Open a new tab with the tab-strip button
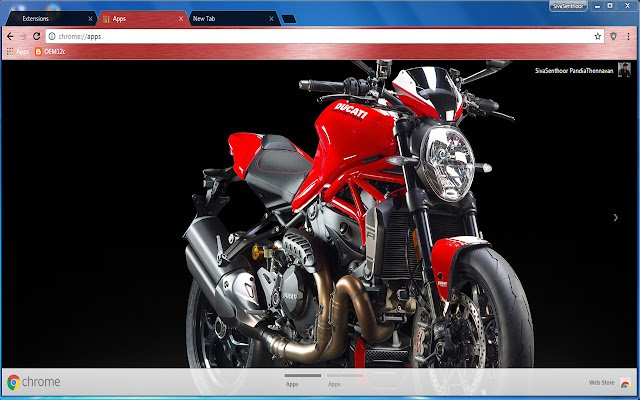 (x=289, y=19)
